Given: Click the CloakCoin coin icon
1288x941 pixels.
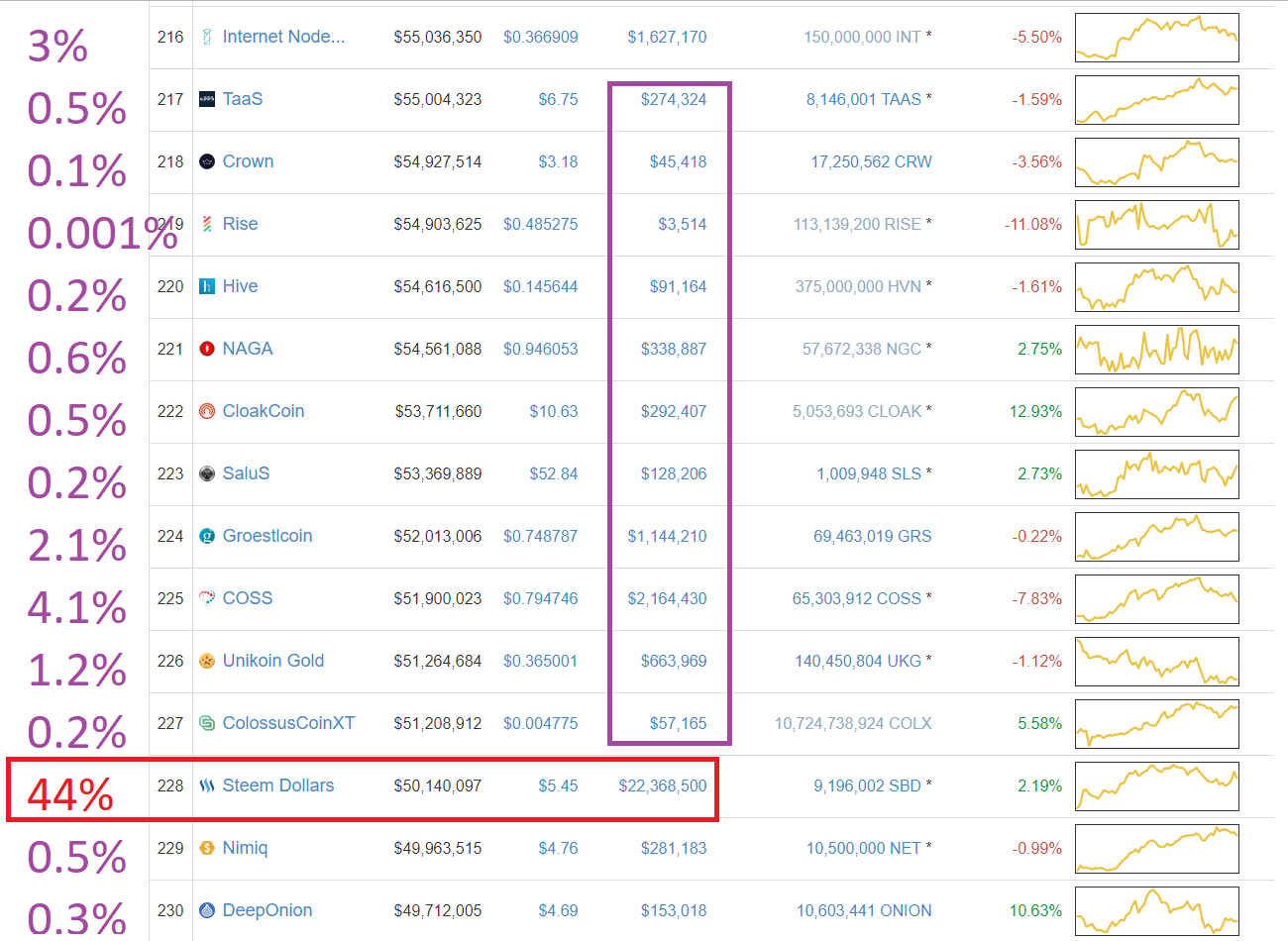Looking at the screenshot, I should coord(207,411).
